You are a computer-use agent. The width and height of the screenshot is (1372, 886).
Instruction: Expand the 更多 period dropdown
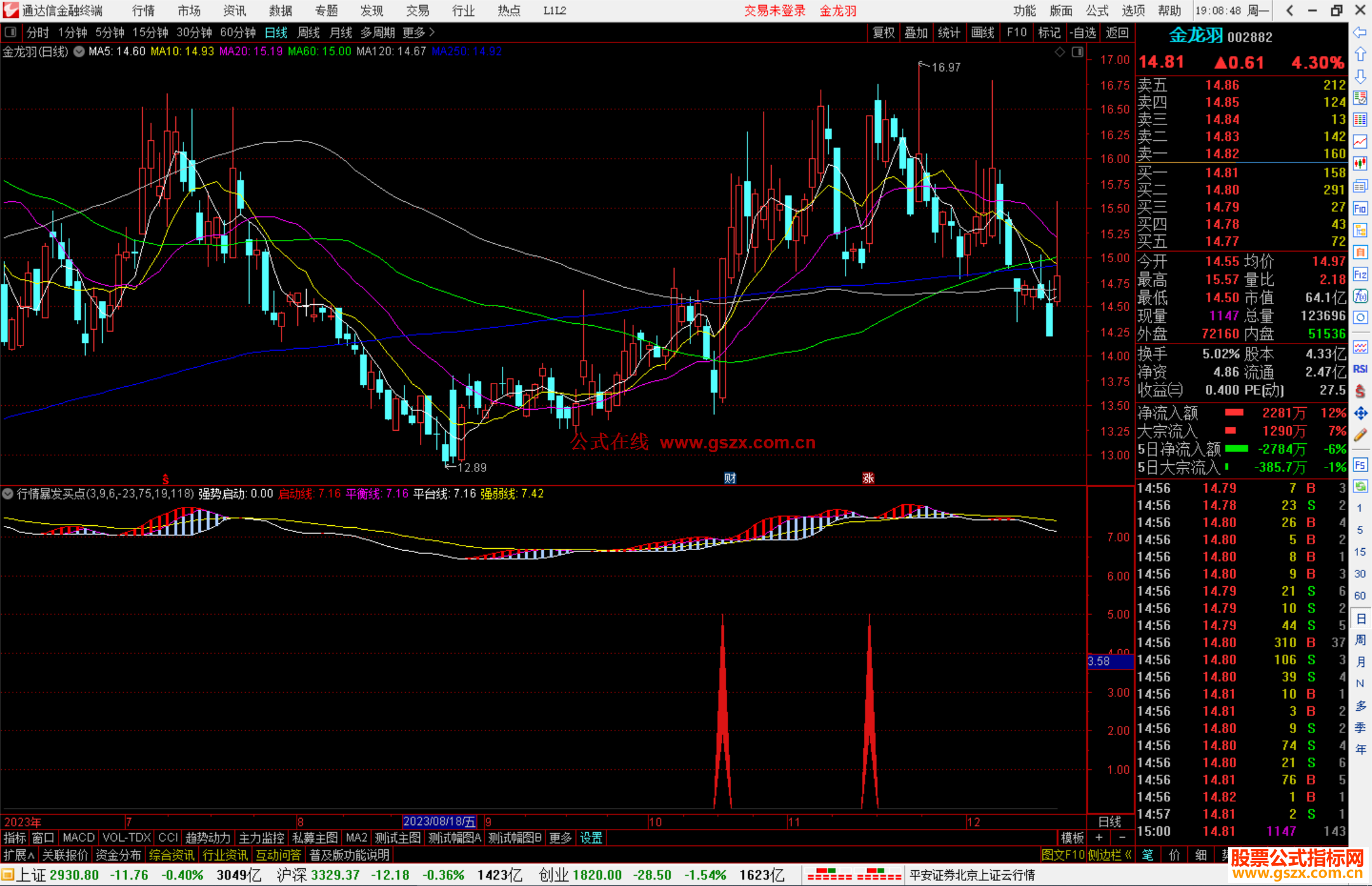(x=419, y=32)
